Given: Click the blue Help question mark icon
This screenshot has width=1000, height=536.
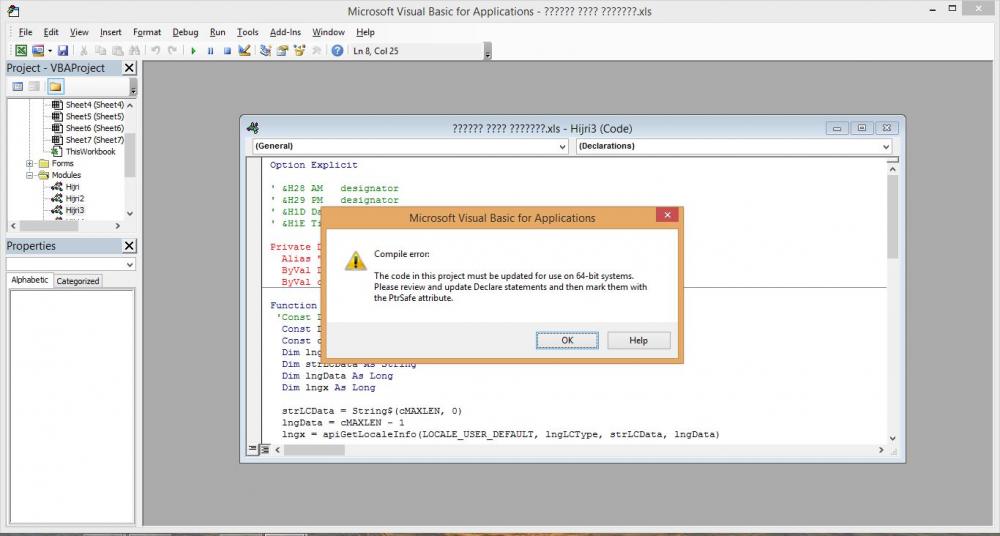Looking at the screenshot, I should pos(337,51).
